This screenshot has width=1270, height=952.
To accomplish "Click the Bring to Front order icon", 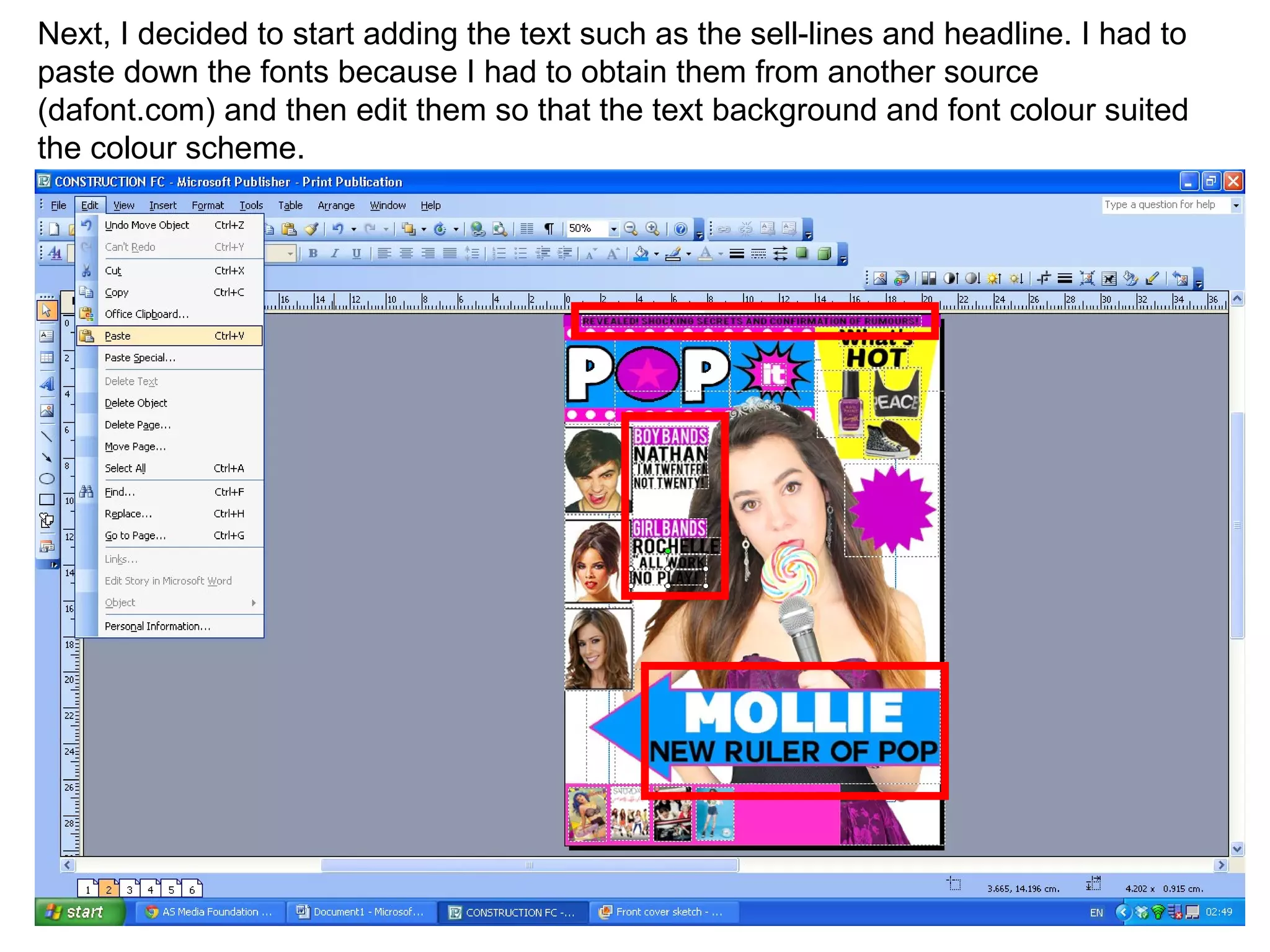I will 408,229.
